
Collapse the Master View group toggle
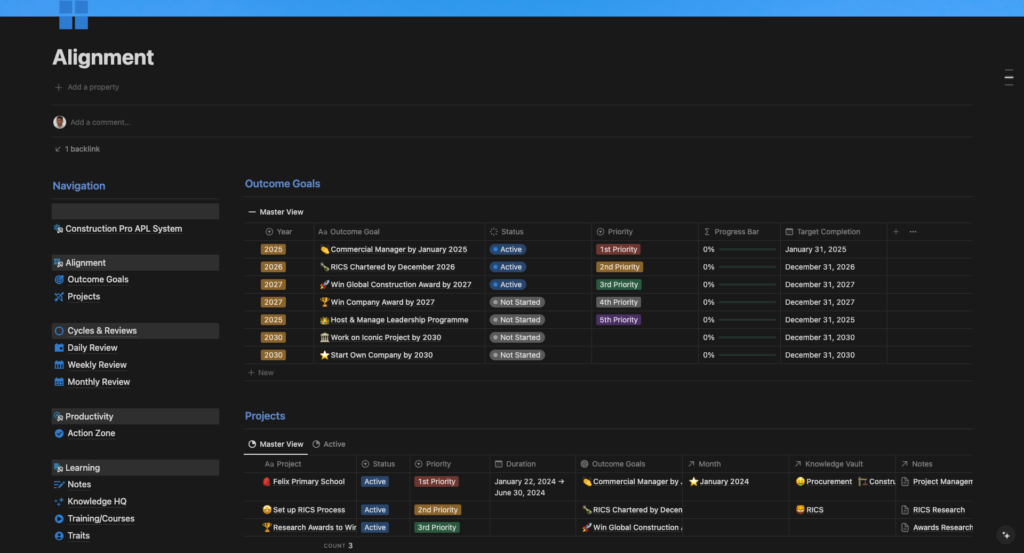[x=252, y=212]
